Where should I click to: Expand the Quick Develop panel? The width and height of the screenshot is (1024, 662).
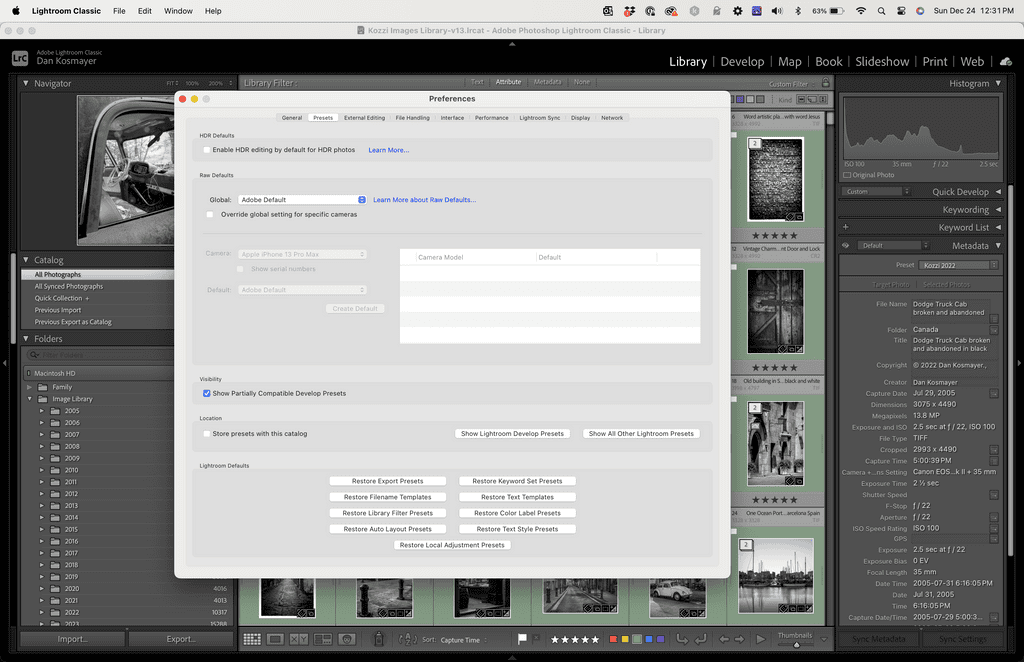[998, 192]
